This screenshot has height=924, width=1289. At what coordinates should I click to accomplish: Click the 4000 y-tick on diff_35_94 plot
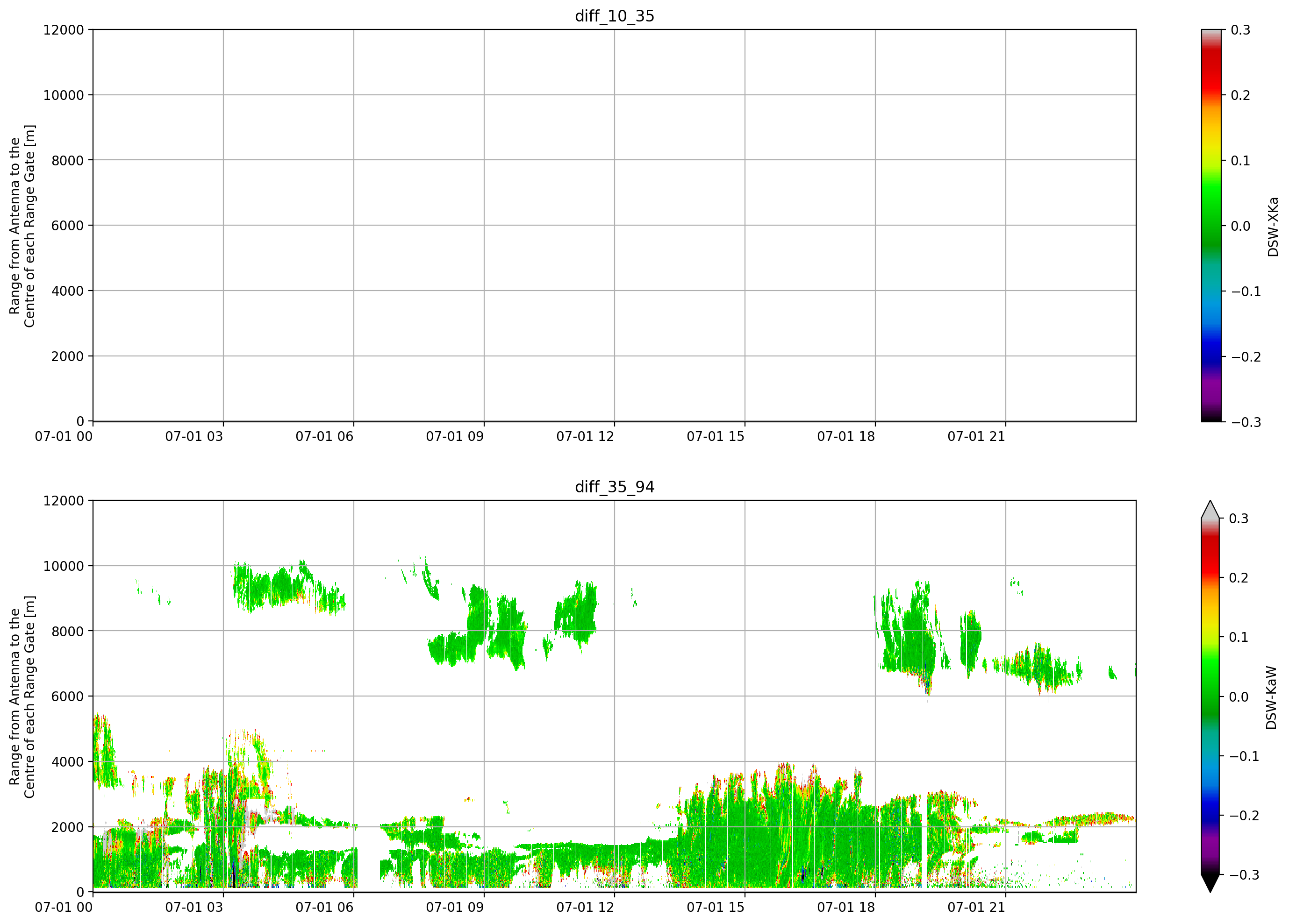tap(68, 762)
